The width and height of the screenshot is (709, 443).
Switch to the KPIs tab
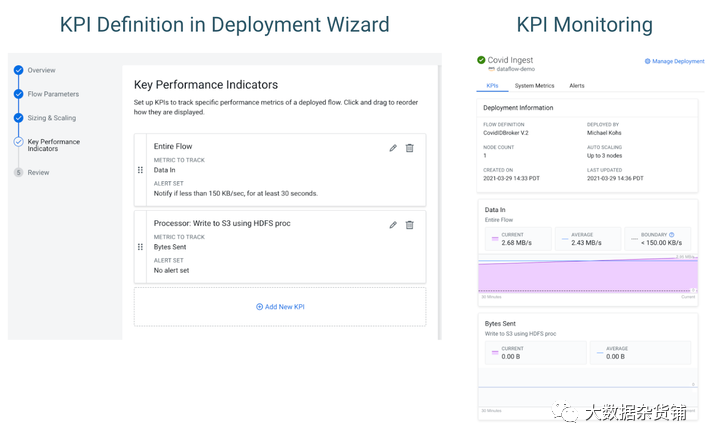point(492,85)
